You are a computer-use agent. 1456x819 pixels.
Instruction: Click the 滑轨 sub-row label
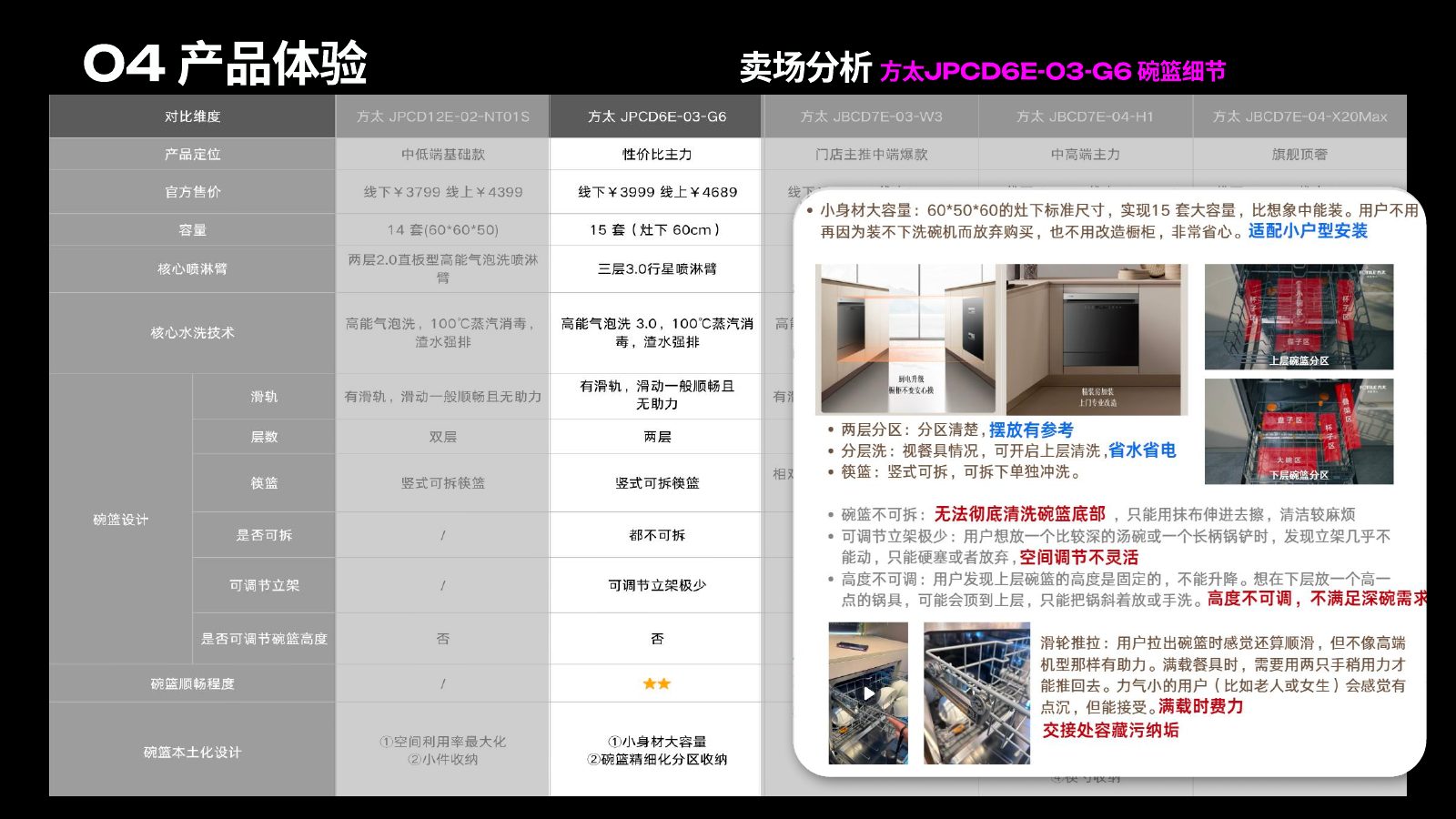tap(264, 396)
